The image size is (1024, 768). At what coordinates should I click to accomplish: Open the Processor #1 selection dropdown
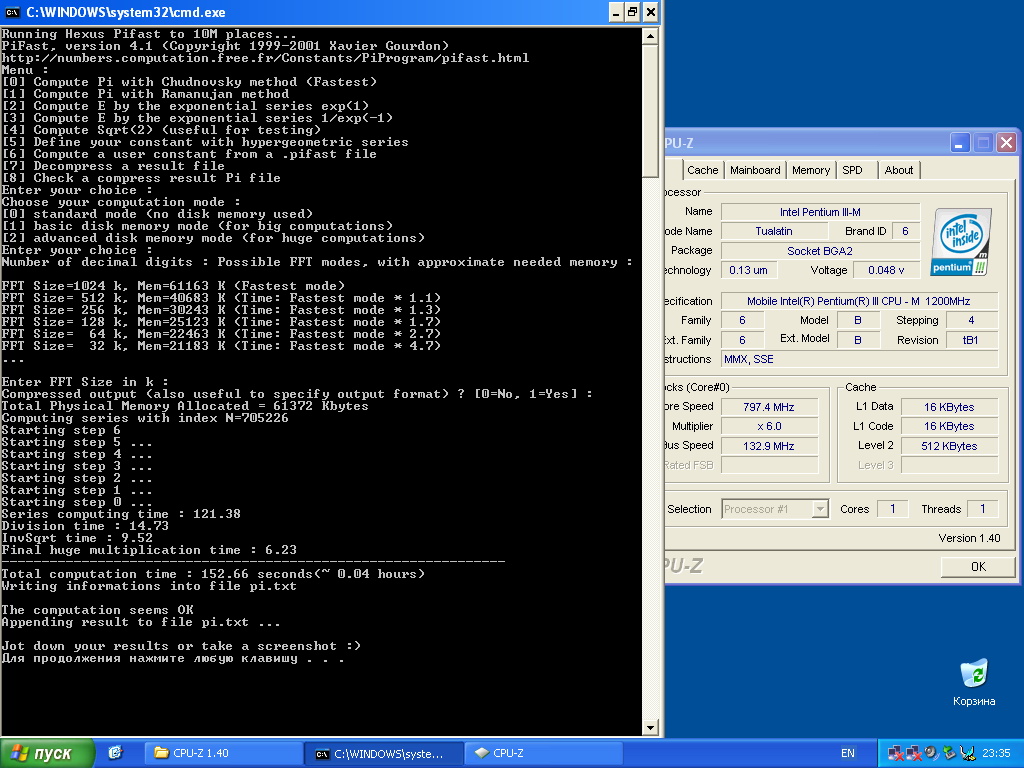(x=775, y=509)
